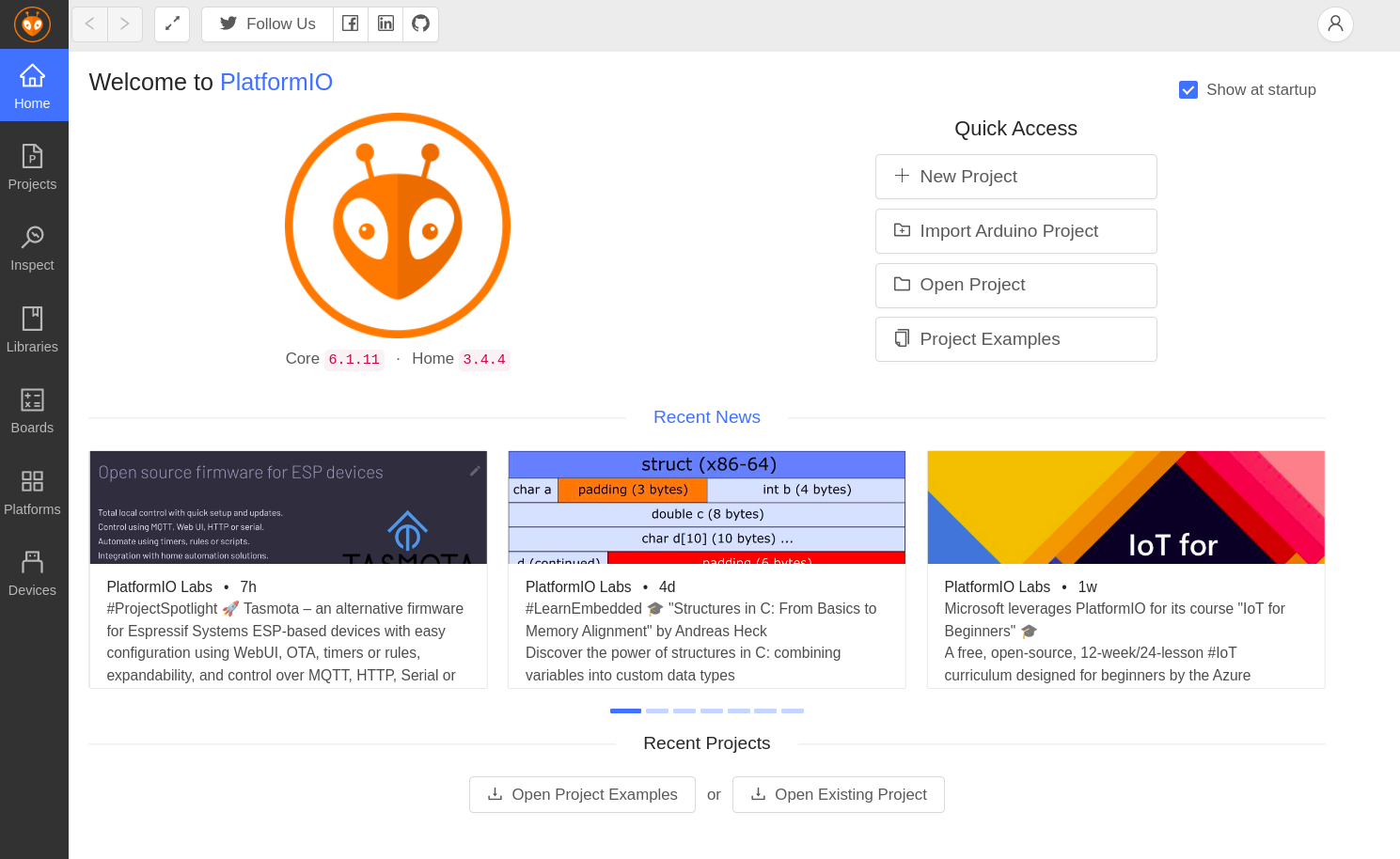1400x859 pixels.
Task: Click Core version 6.1.11 label
Action: coord(354,359)
